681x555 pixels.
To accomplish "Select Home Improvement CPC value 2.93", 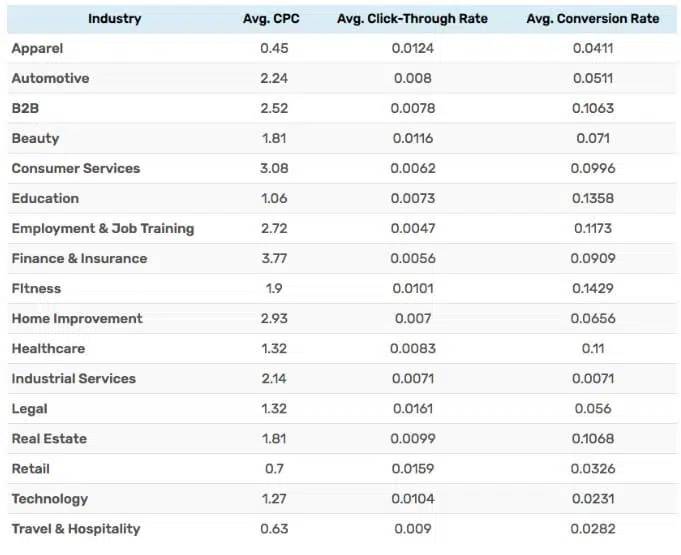I will [x=273, y=319].
